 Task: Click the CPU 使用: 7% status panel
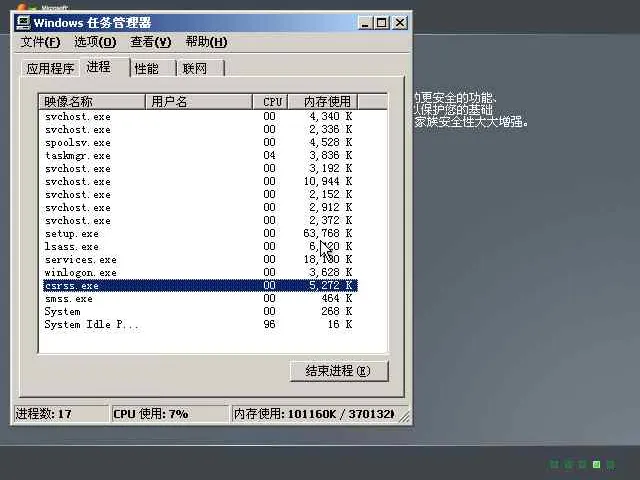[169, 414]
